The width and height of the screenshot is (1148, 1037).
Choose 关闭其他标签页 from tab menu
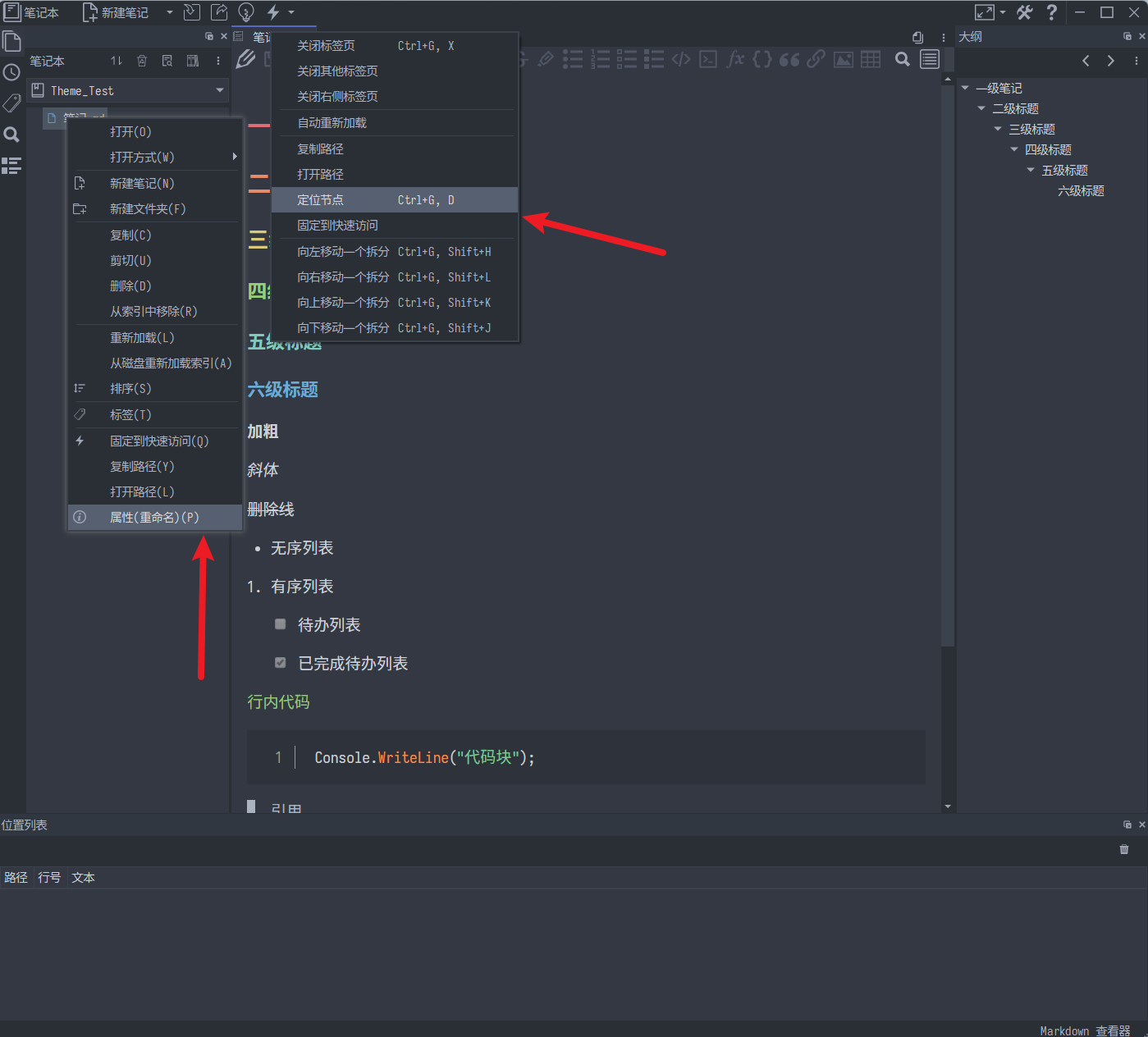(x=395, y=71)
